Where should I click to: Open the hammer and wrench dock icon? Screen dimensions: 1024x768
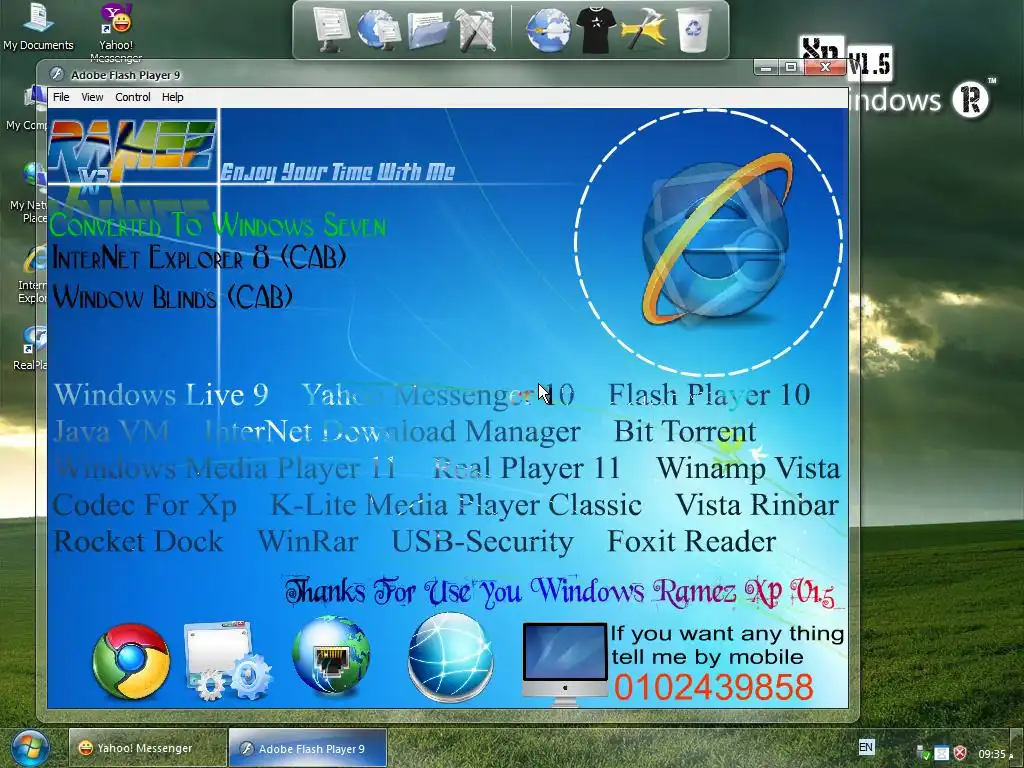click(643, 30)
